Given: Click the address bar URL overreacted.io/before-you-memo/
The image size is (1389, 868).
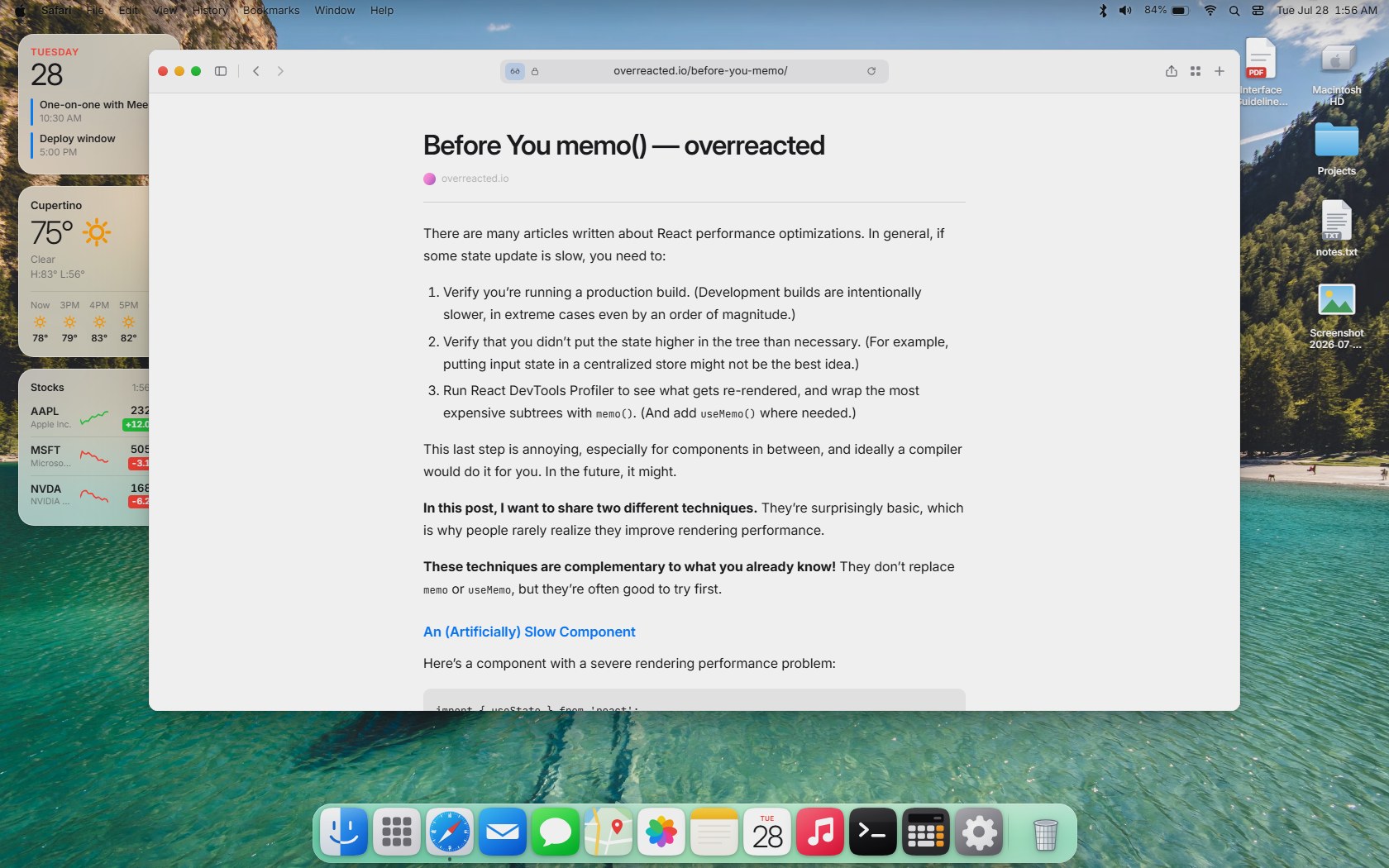Looking at the screenshot, I should click(x=700, y=71).
